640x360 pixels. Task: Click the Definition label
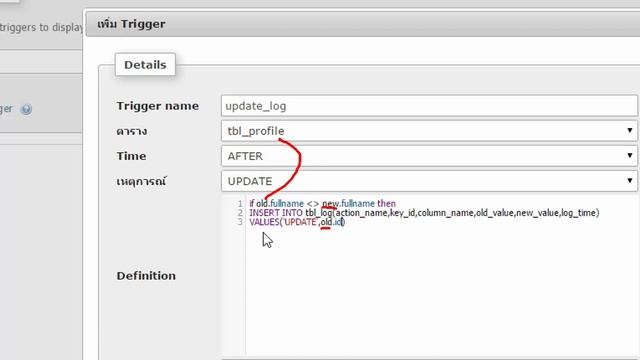pos(146,276)
